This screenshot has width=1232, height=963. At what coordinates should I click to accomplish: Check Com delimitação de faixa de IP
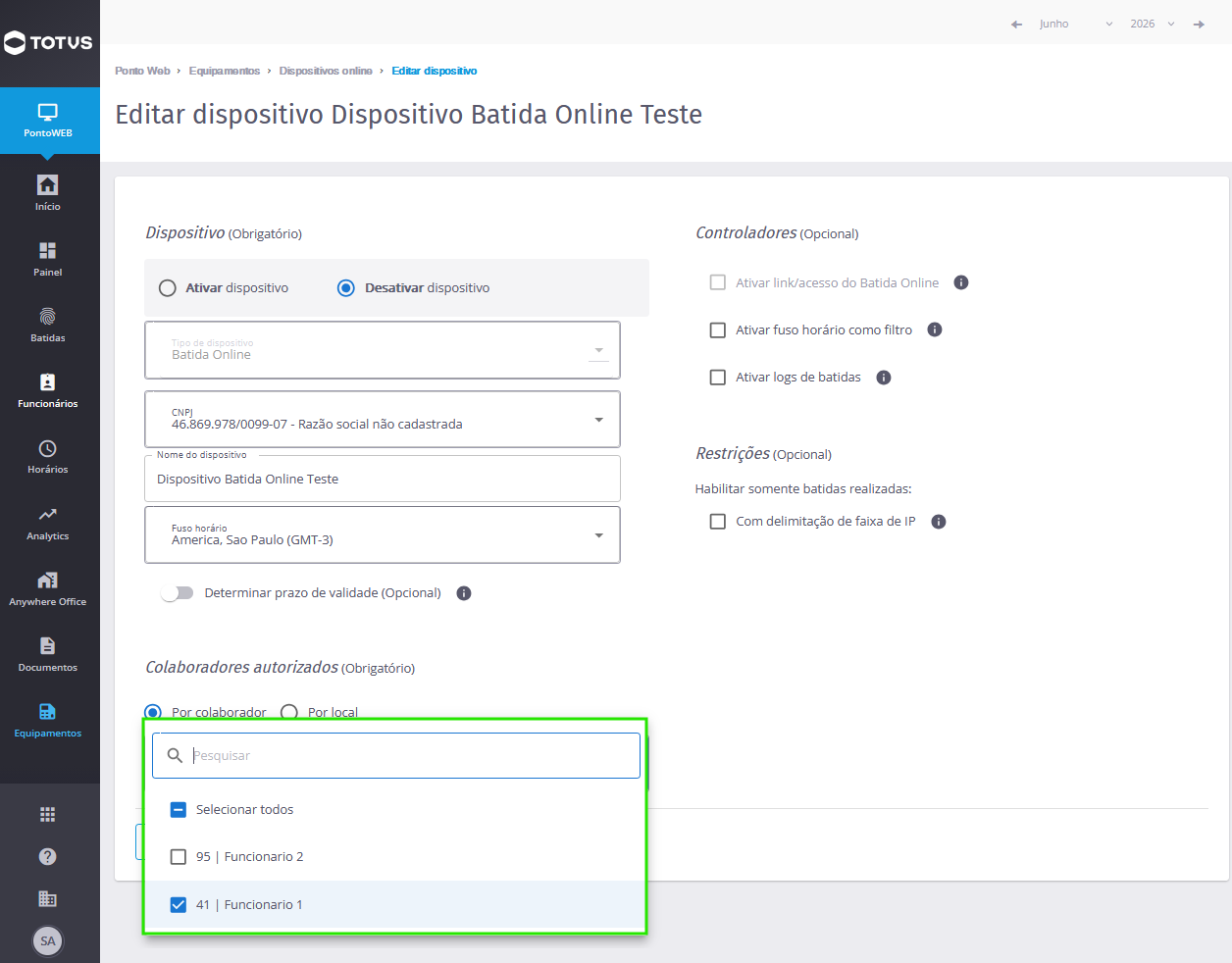(x=718, y=522)
